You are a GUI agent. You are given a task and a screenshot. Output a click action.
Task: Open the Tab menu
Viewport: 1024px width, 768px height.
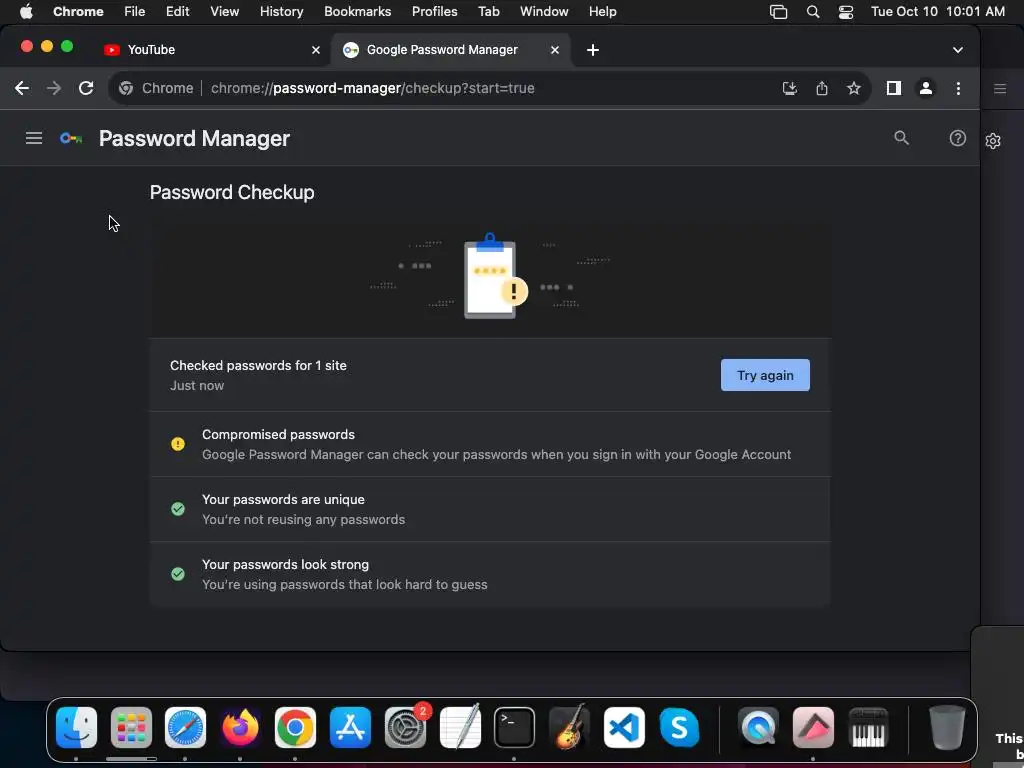tap(488, 11)
